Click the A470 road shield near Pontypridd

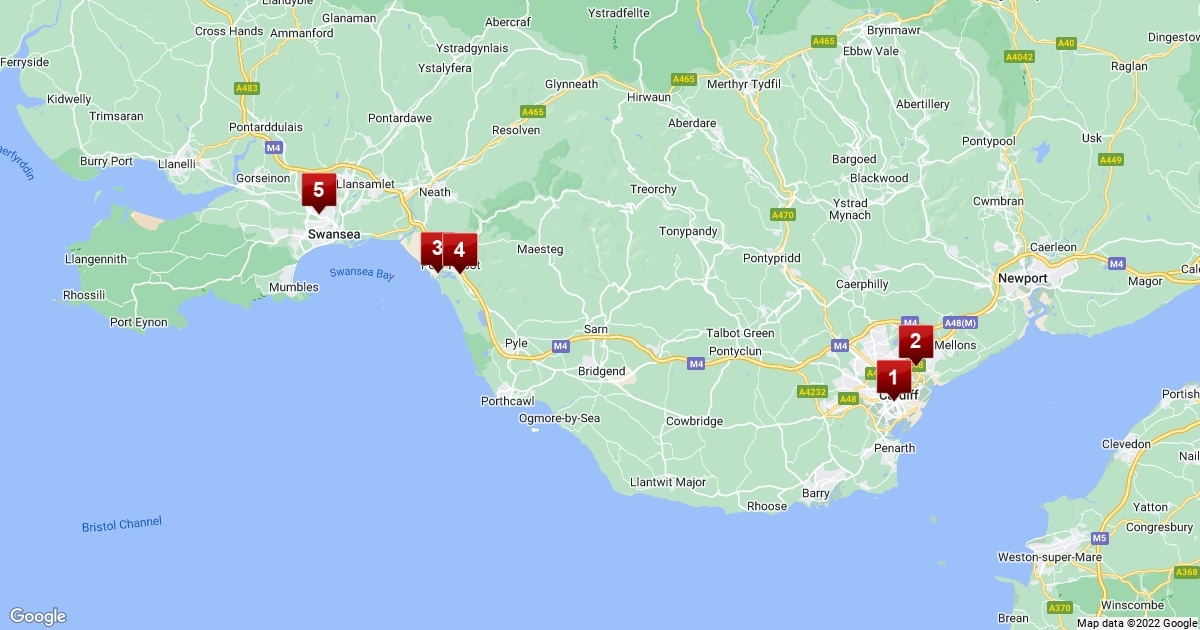pos(783,214)
